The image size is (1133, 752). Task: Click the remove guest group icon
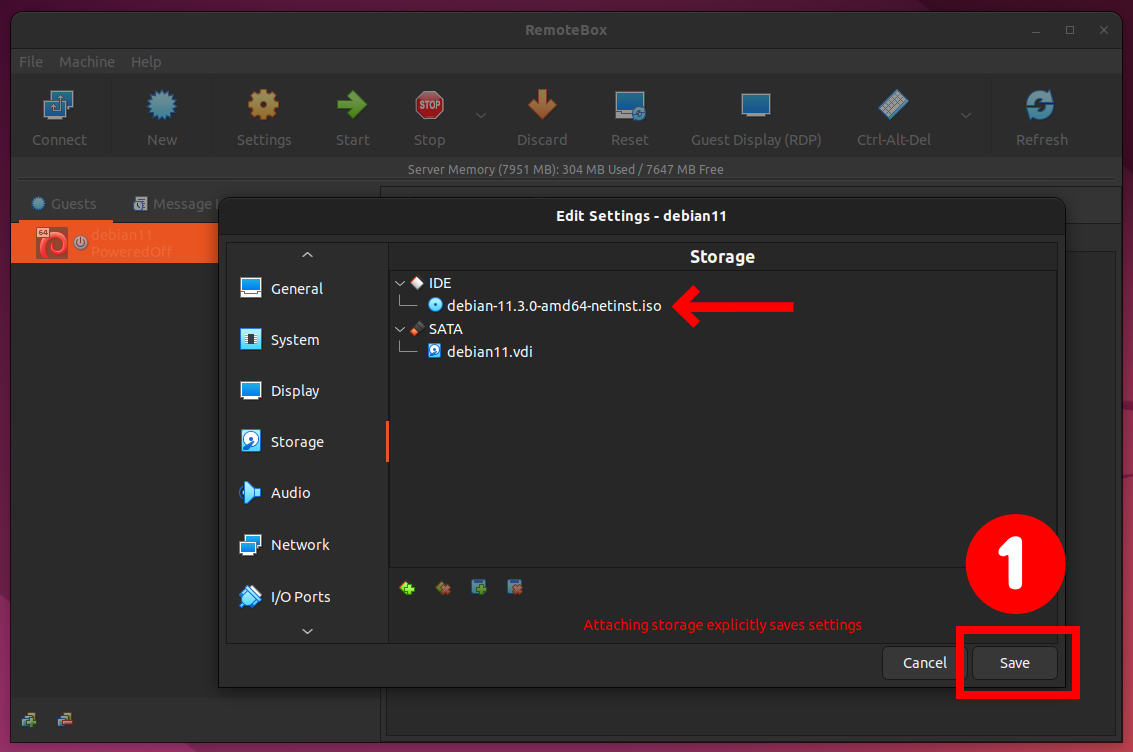tap(65, 719)
